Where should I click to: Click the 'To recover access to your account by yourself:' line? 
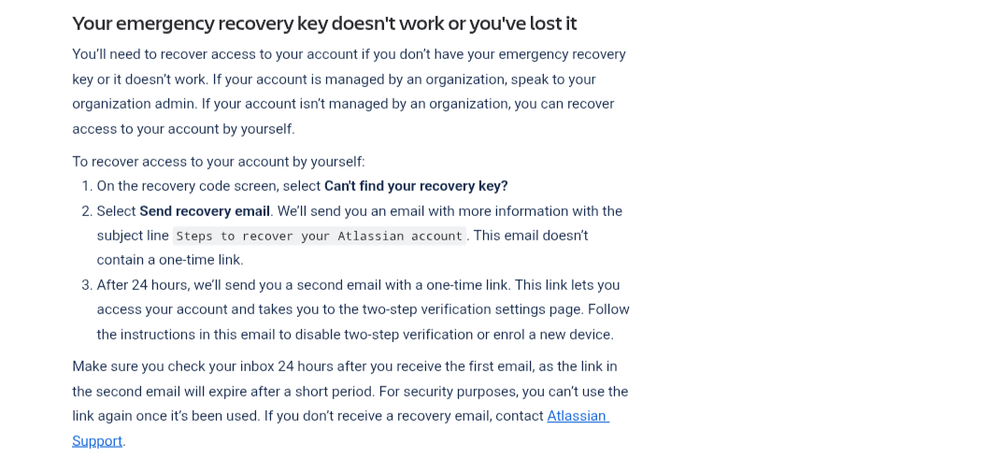219,161
